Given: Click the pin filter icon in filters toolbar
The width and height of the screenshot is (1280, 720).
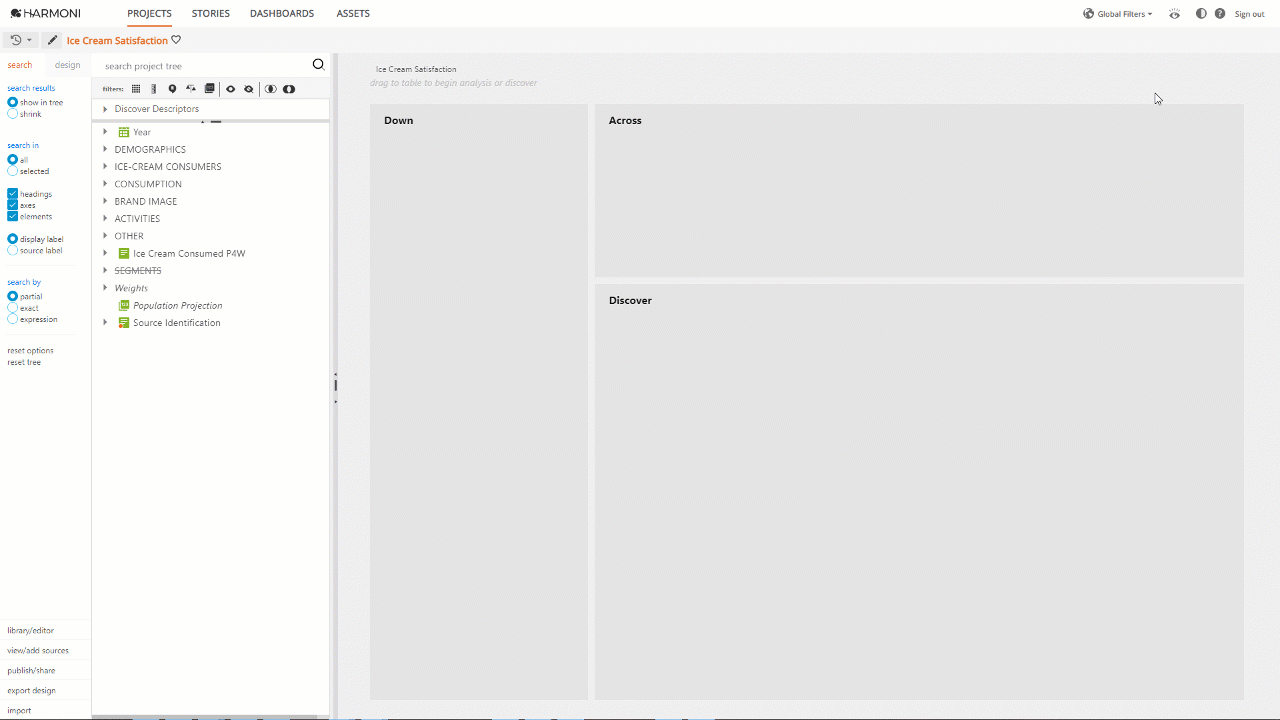Looking at the screenshot, I should [x=171, y=89].
